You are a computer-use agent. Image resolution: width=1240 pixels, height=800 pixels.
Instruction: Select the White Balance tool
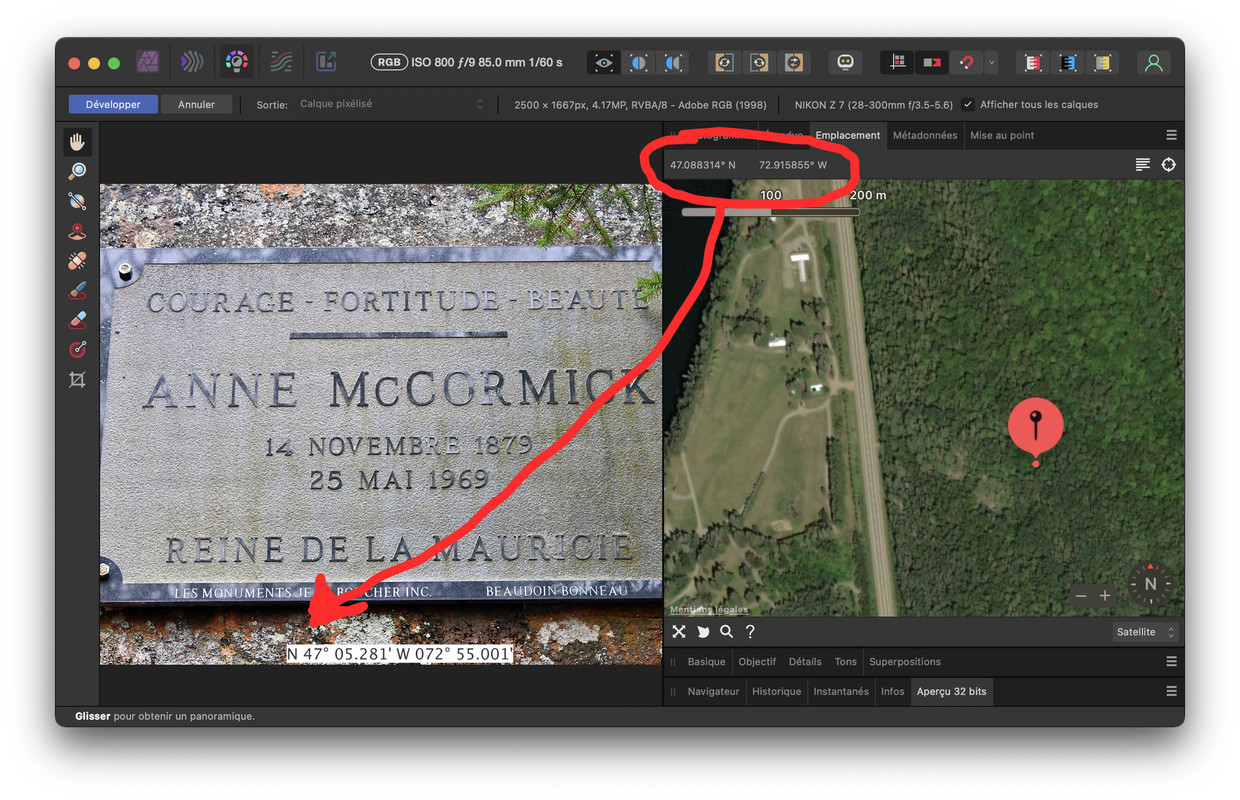point(77,201)
